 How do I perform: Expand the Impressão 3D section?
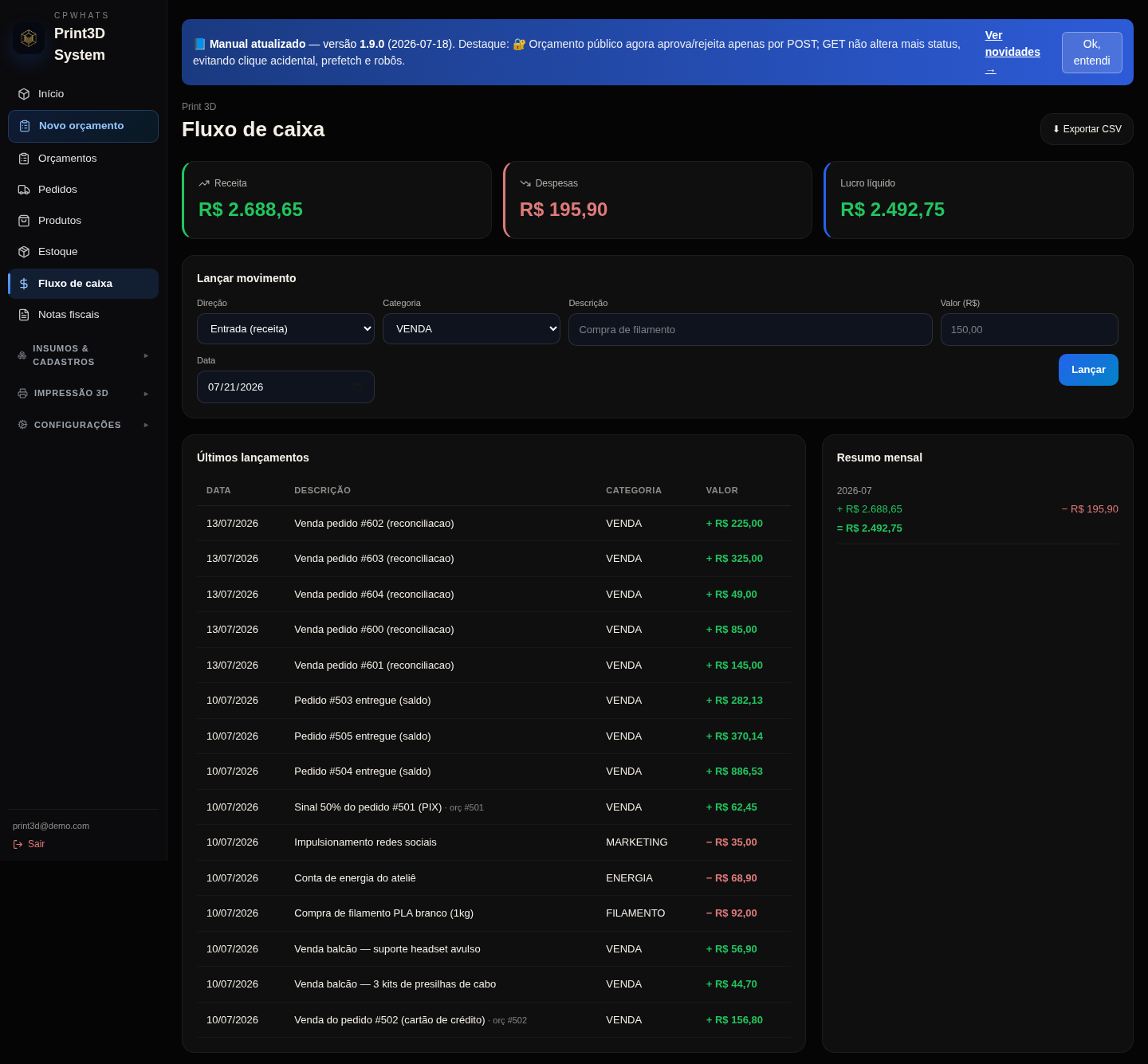(83, 393)
